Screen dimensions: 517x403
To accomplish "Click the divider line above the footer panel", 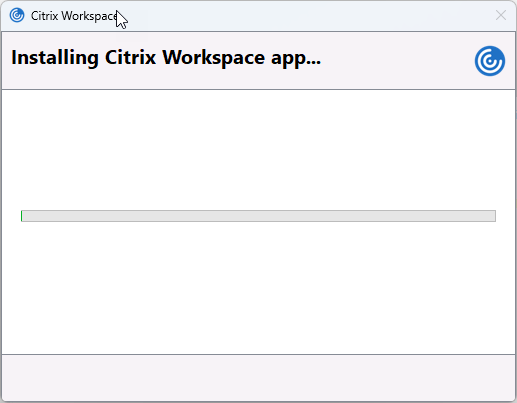I will click(258, 354).
